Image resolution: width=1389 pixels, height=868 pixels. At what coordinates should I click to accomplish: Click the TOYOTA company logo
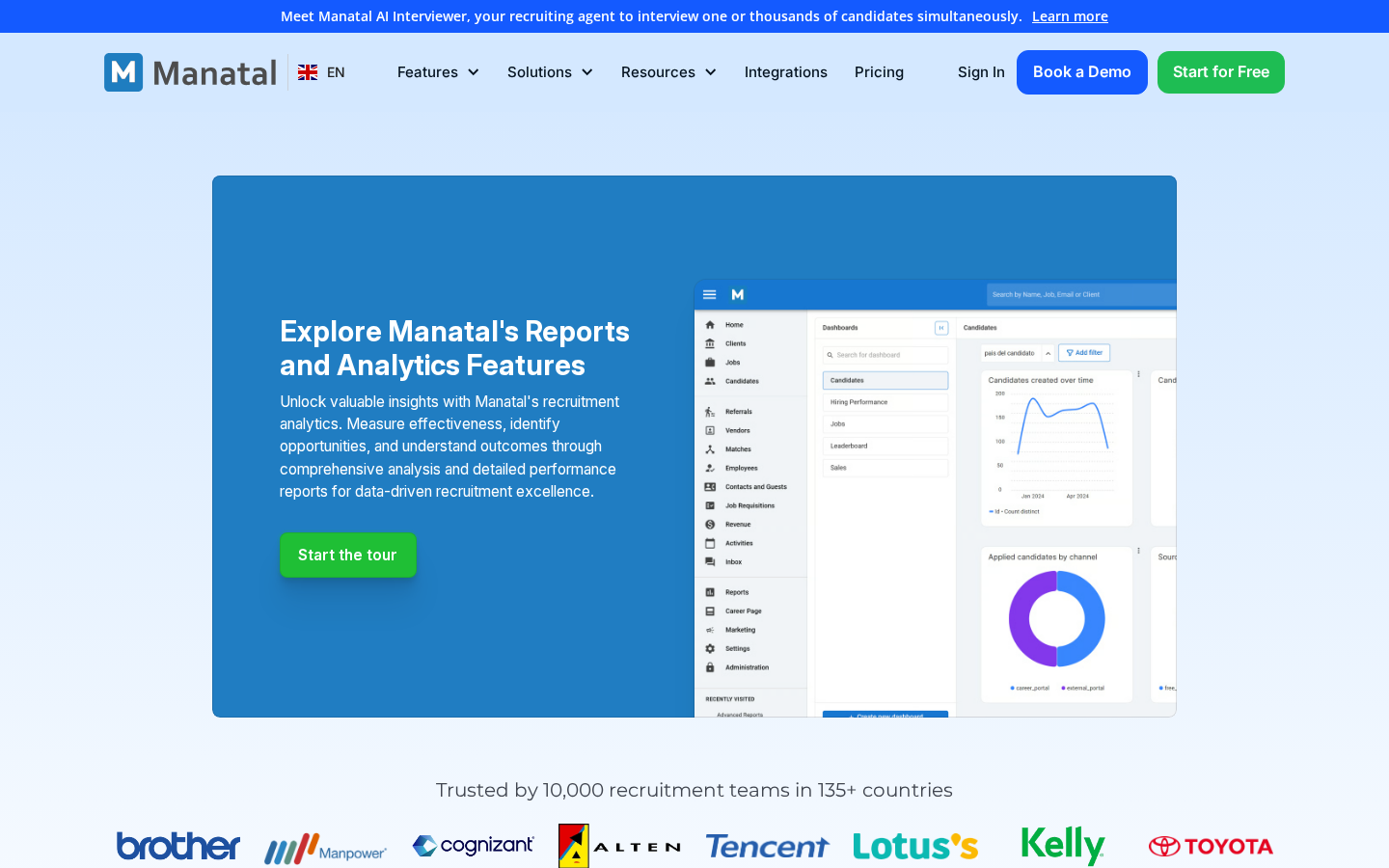pyautogui.click(x=1211, y=847)
